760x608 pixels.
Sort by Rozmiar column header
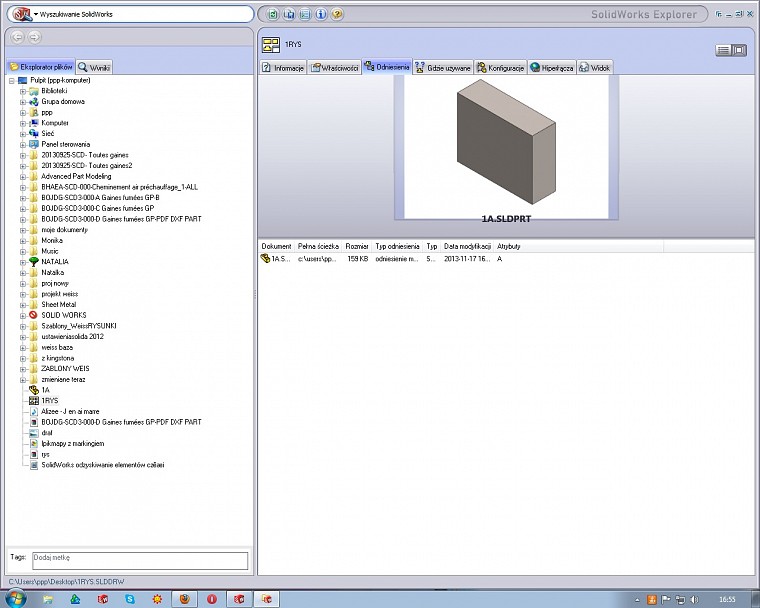[x=357, y=246]
